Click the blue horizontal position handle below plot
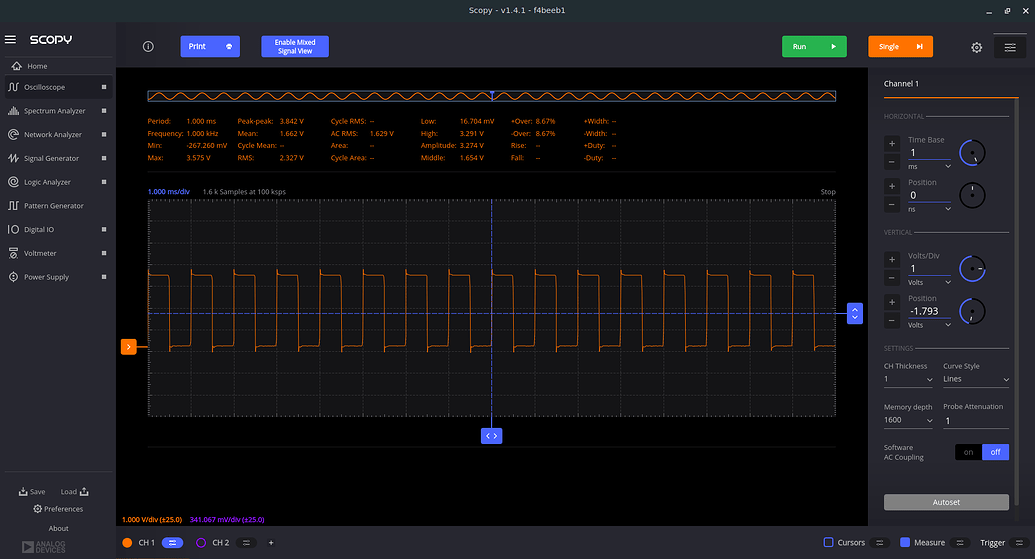 [x=491, y=436]
